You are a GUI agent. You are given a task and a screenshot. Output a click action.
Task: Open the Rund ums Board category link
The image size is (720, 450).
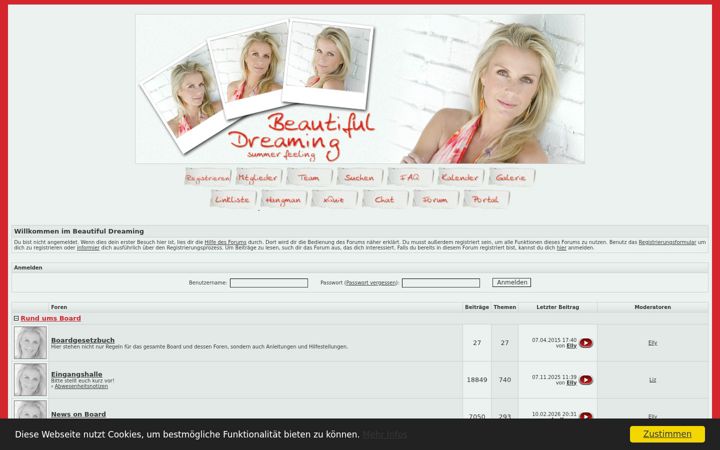point(51,318)
